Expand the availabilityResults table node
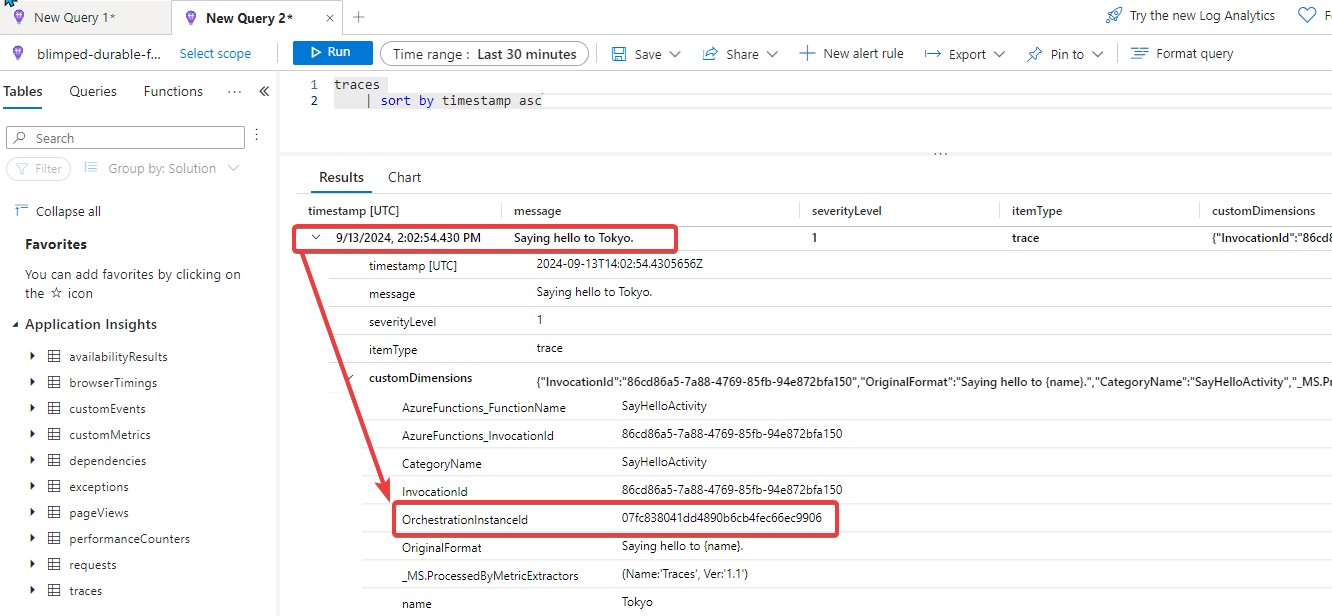Image resolution: width=1332 pixels, height=616 pixels. (x=33, y=357)
